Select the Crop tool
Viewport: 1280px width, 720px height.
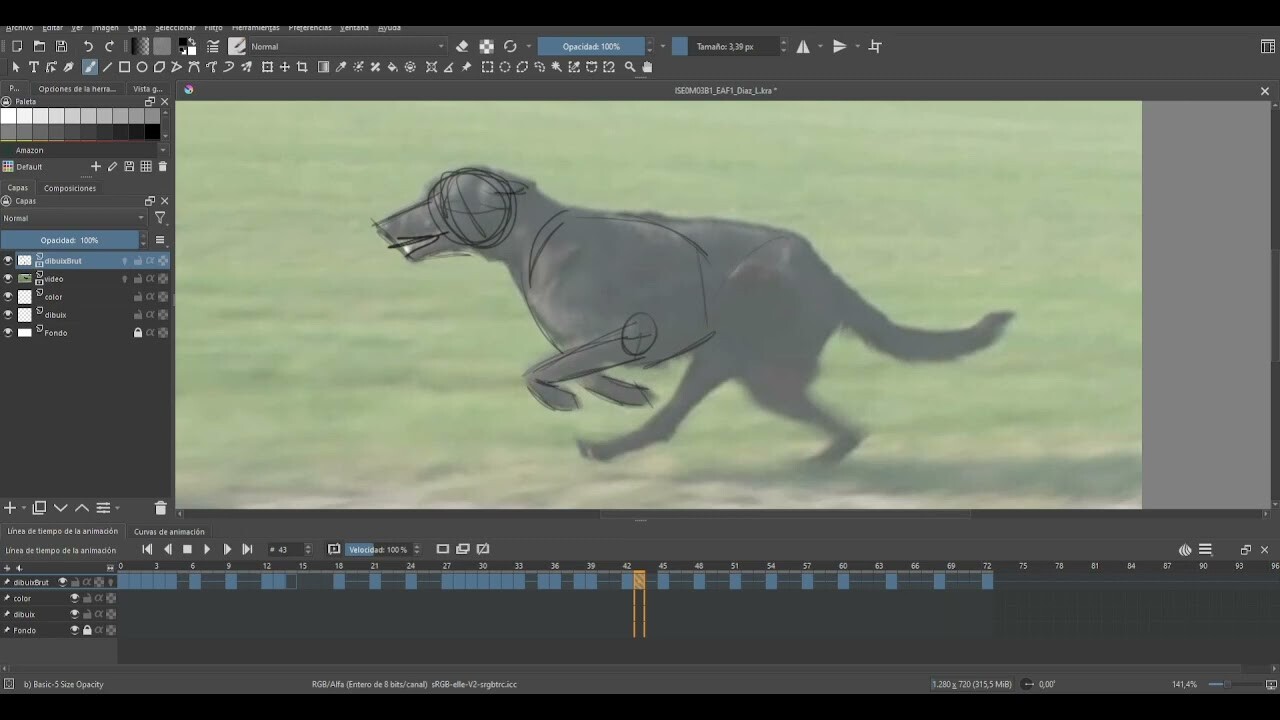(x=302, y=67)
